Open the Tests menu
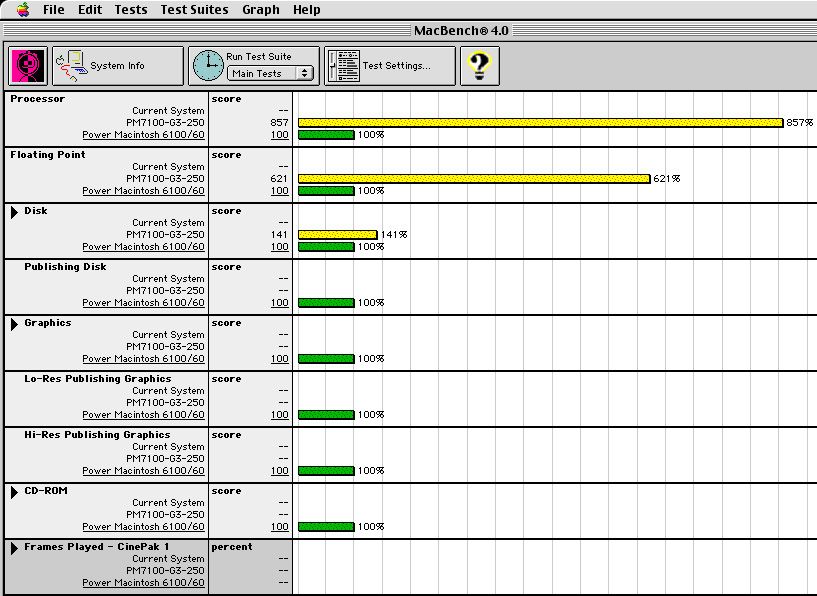 [131, 10]
